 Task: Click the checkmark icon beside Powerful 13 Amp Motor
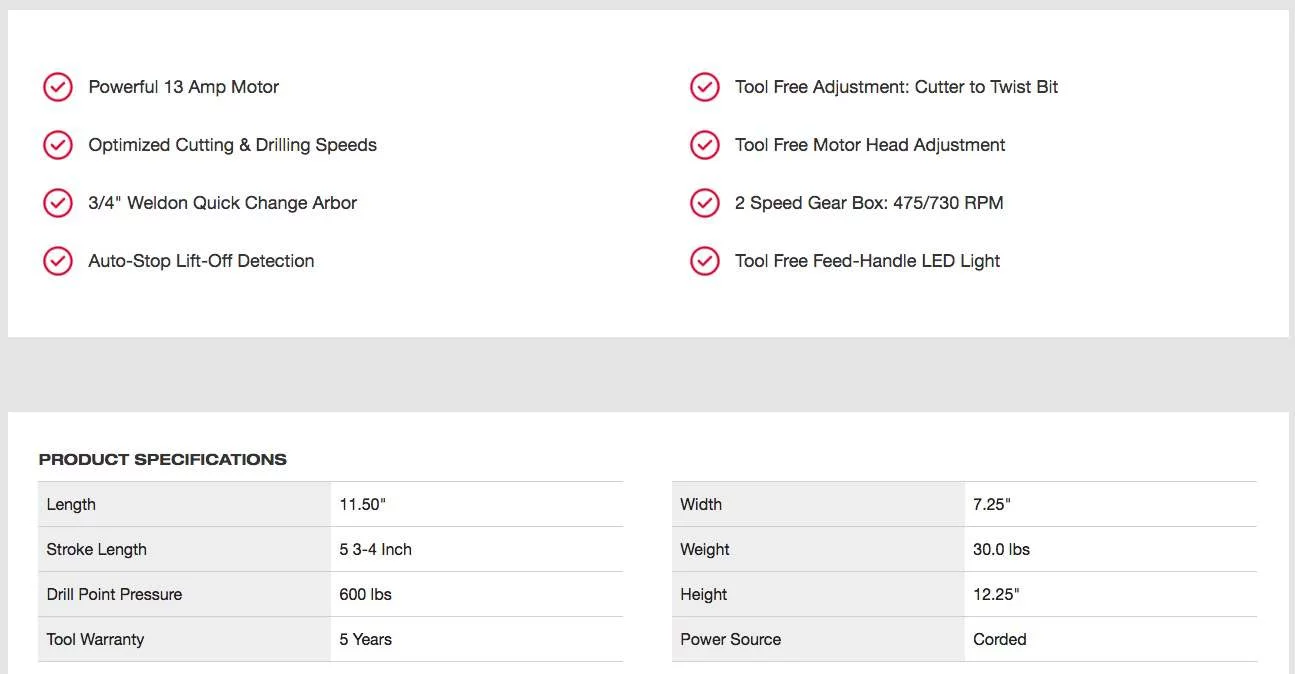58,87
